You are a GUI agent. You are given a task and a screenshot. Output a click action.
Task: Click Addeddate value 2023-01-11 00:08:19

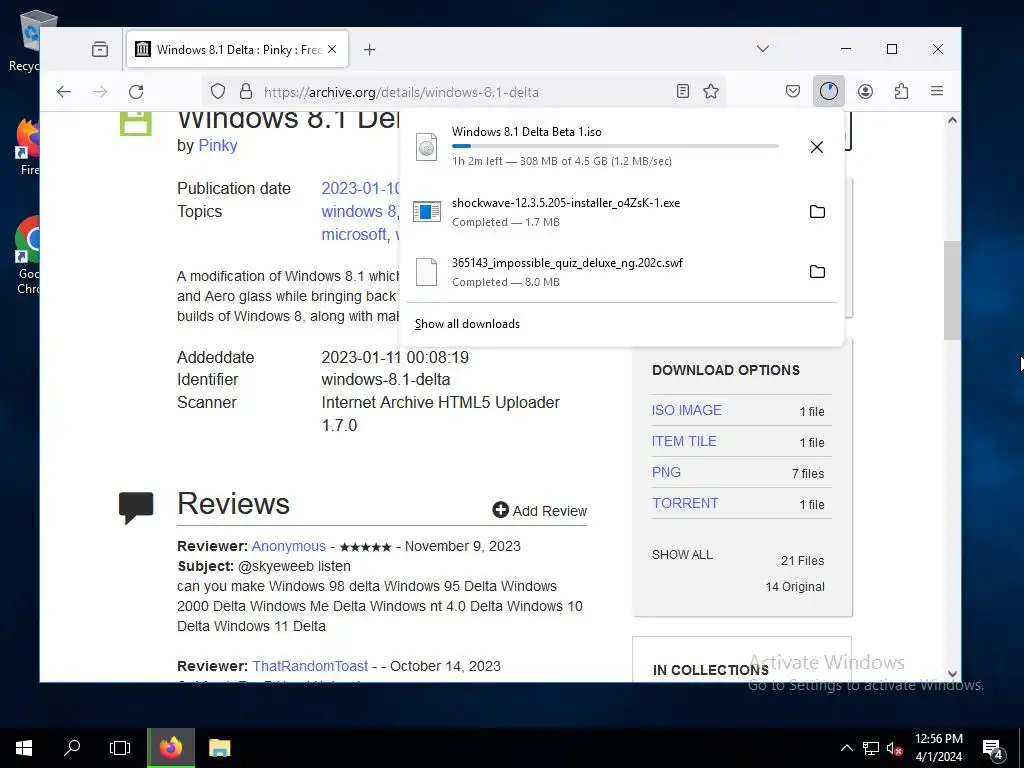coord(395,357)
